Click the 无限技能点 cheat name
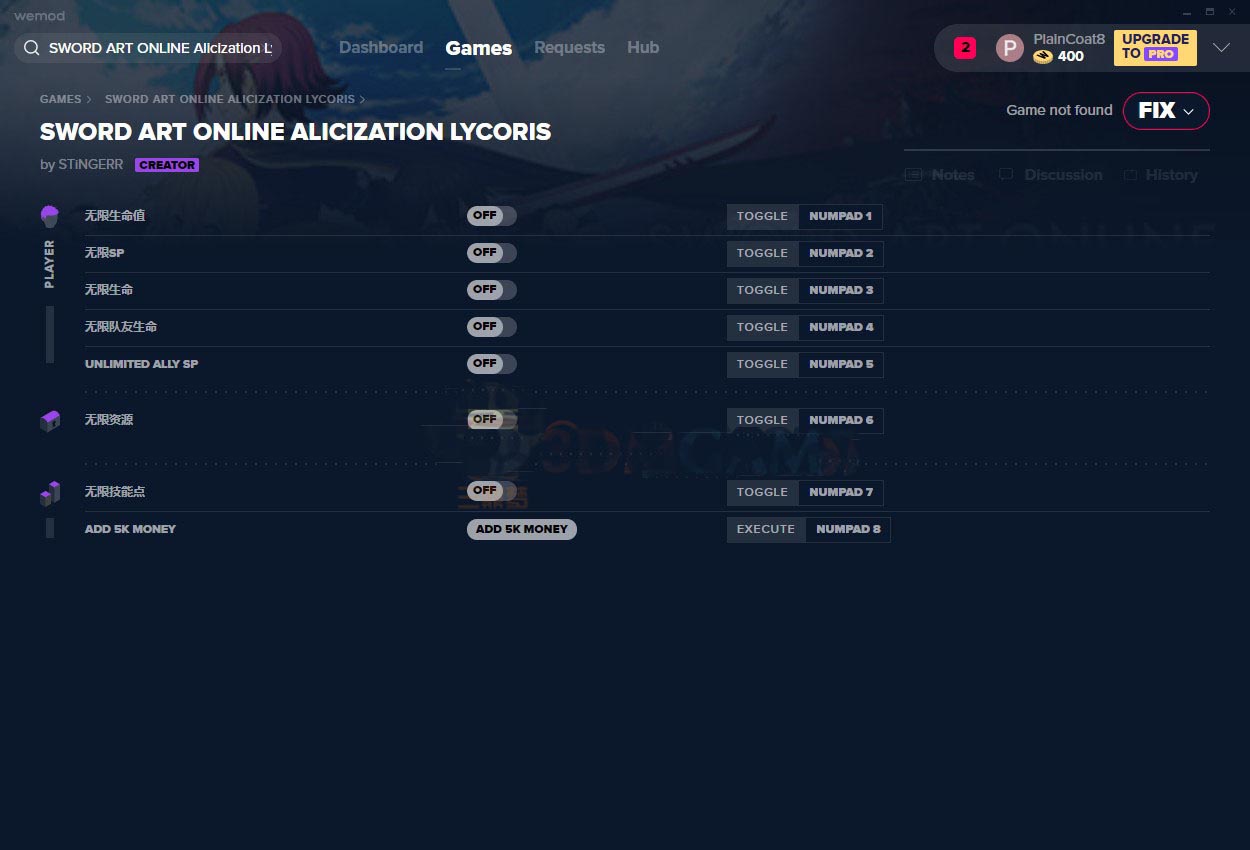Viewport: 1250px width, 850px height. (x=115, y=492)
